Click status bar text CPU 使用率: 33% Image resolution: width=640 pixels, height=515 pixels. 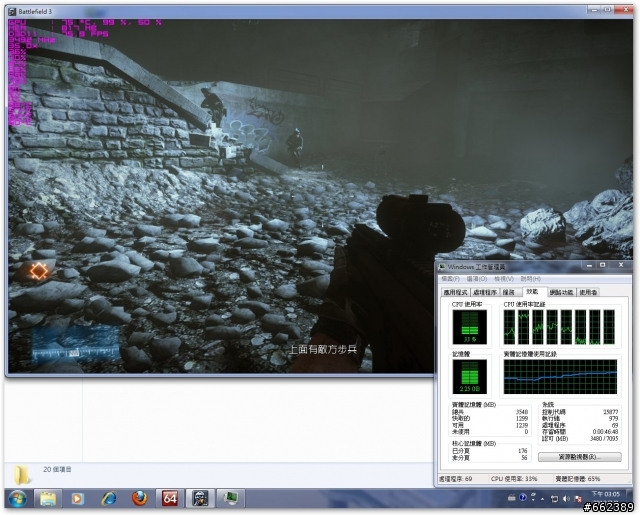point(514,479)
